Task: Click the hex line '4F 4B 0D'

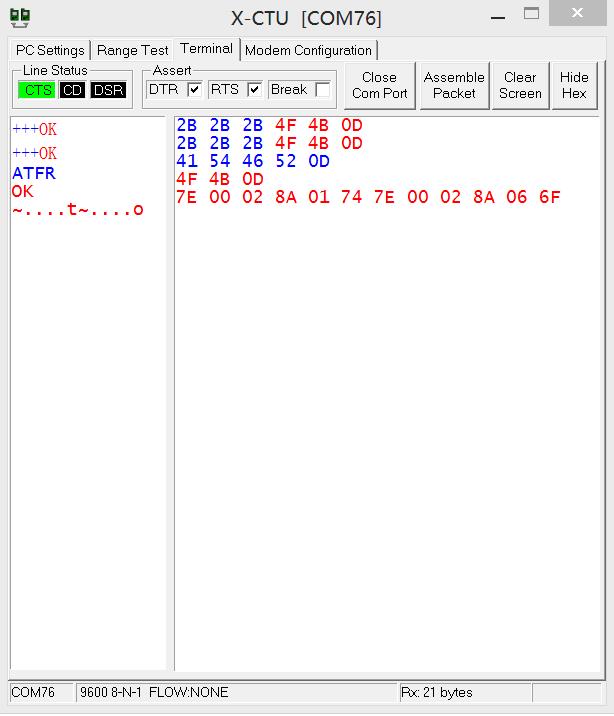Action: 220,179
